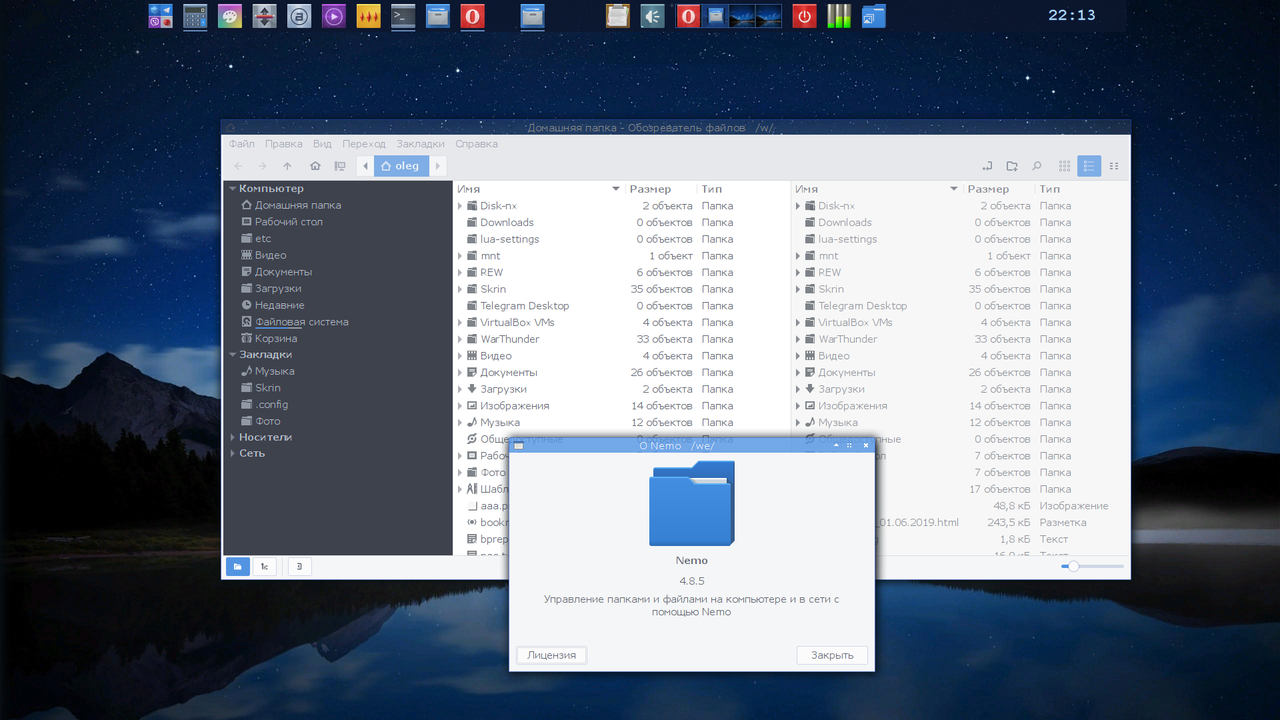Open the Правка menu

click(x=284, y=144)
